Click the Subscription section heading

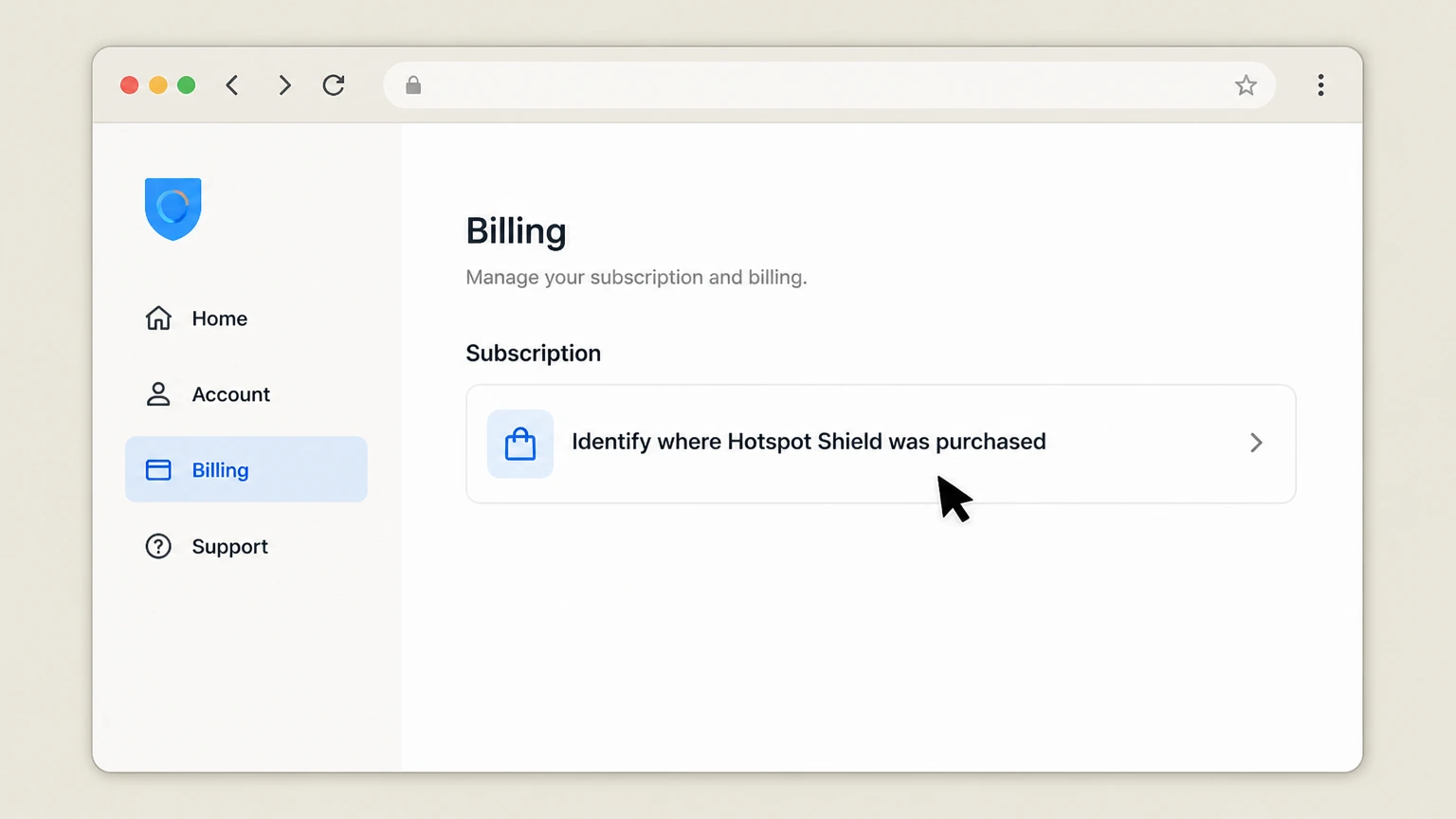(x=534, y=354)
